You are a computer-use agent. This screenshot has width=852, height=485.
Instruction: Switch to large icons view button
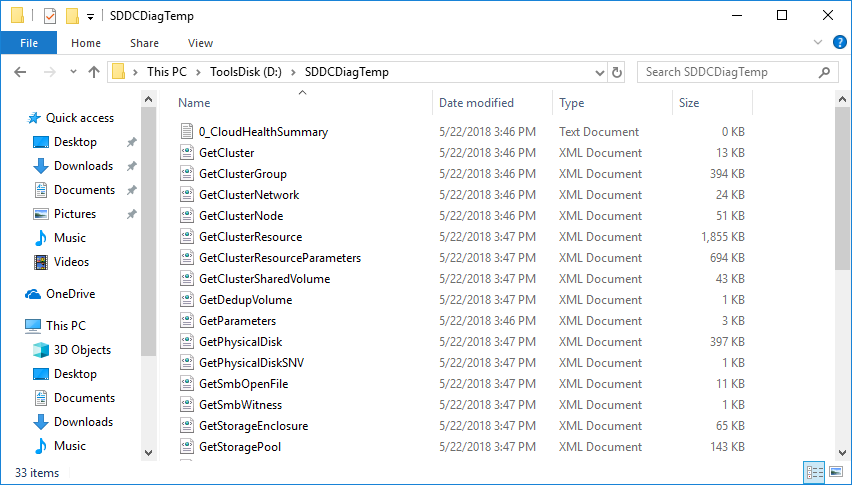[x=836, y=472]
